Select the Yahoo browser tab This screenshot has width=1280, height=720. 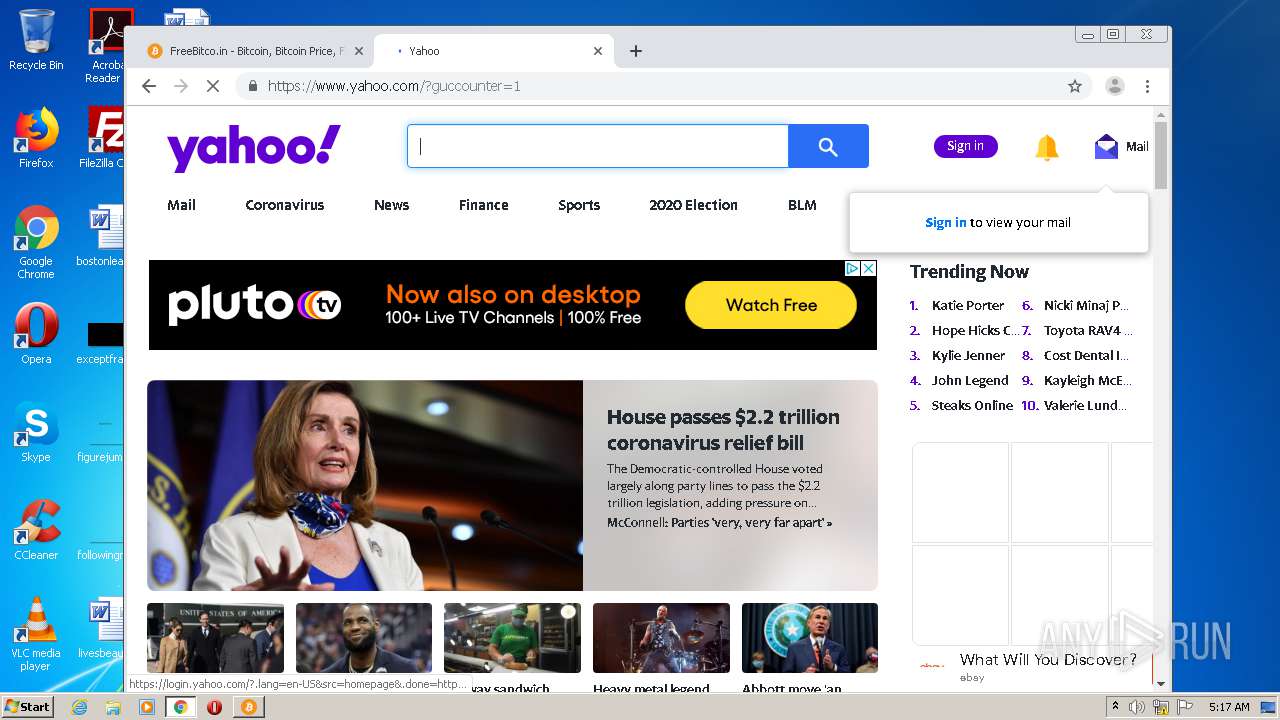click(495, 51)
